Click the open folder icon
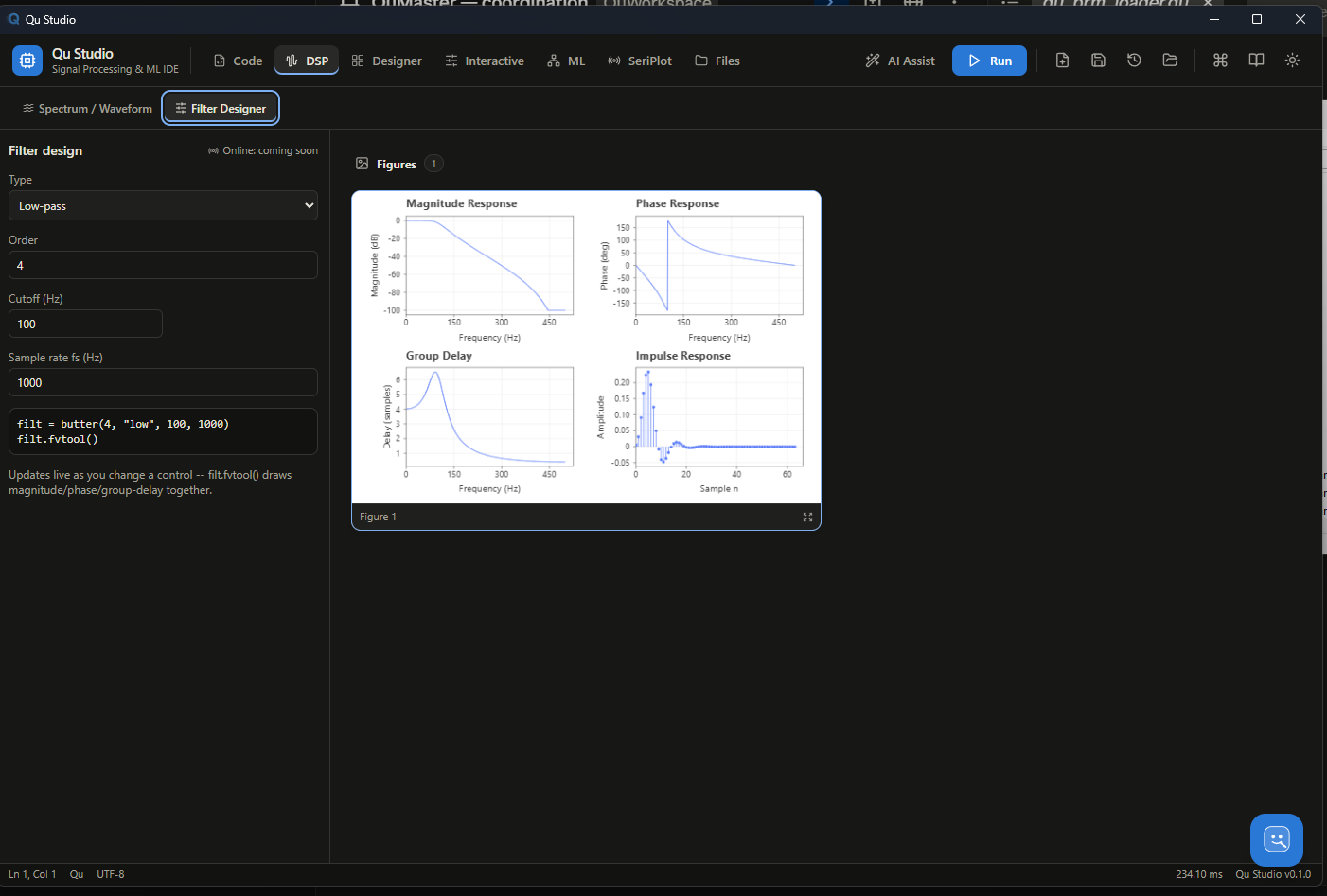Viewport: 1327px width, 896px height. [x=1170, y=61]
